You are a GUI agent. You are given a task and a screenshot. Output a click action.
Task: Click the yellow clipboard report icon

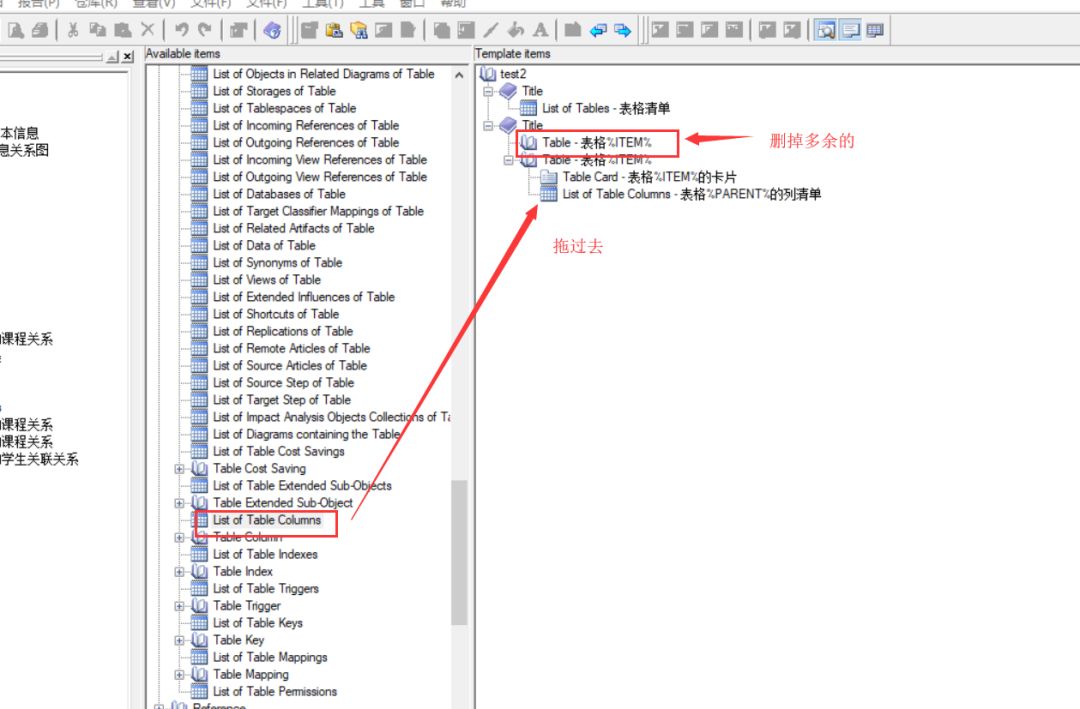pos(334,30)
